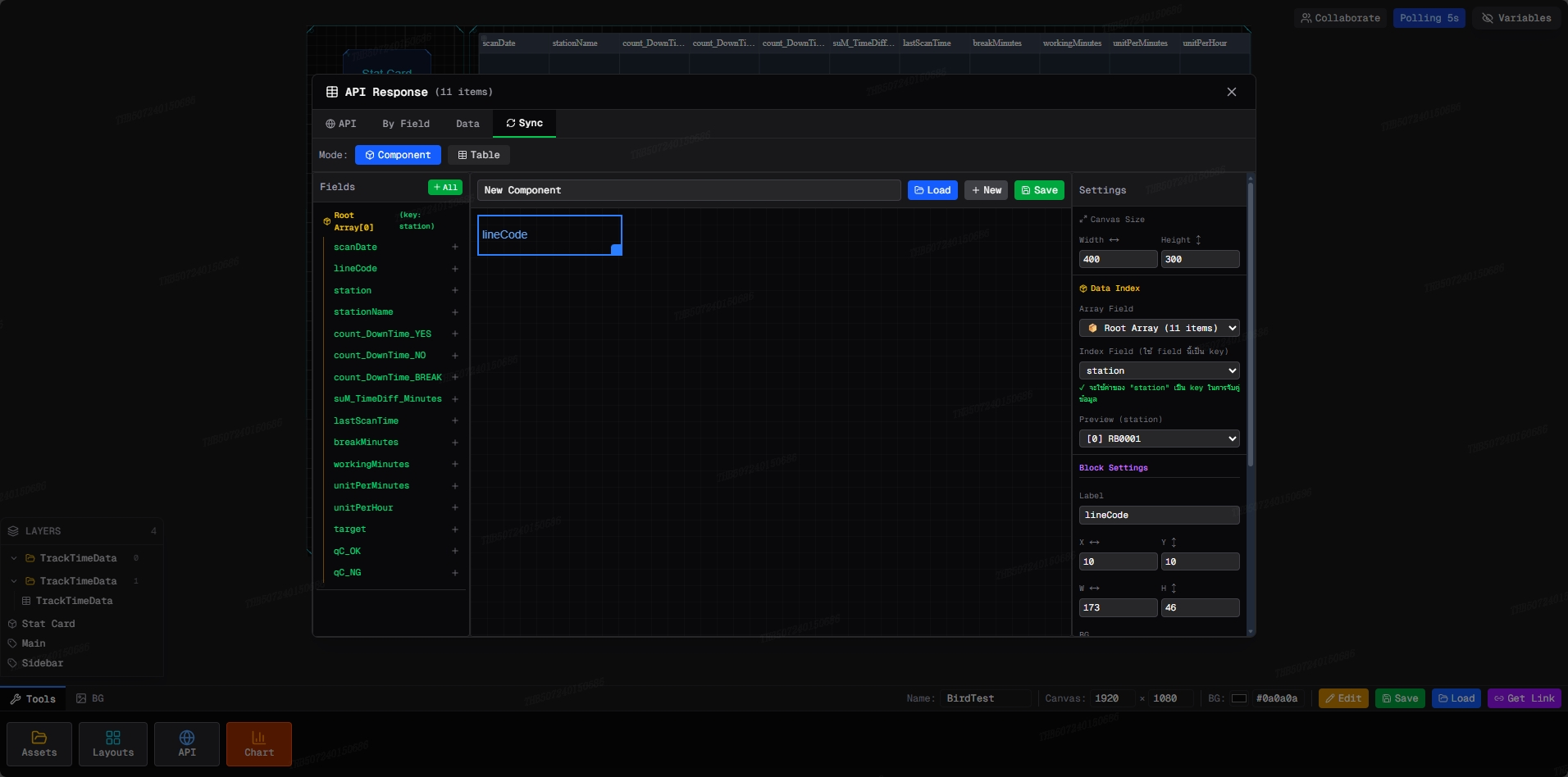1568x777 pixels.
Task: Focus the block Label field
Action: click(x=1159, y=515)
